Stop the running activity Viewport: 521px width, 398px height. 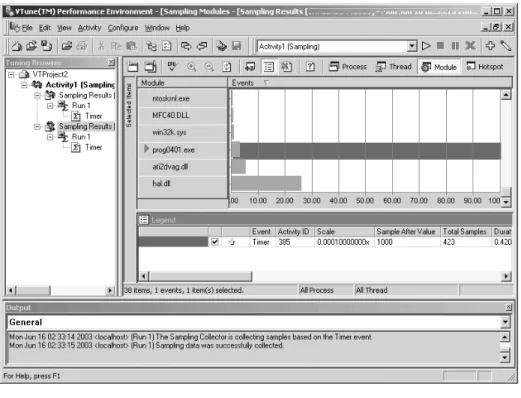[x=440, y=46]
